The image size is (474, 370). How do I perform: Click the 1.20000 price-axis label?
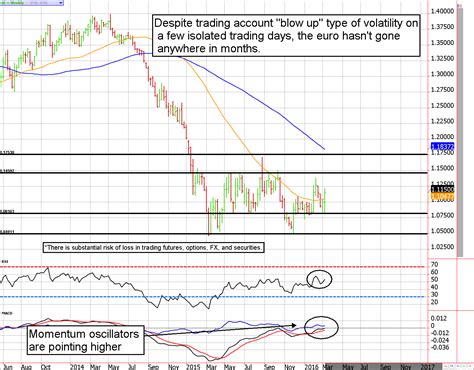tap(442, 137)
